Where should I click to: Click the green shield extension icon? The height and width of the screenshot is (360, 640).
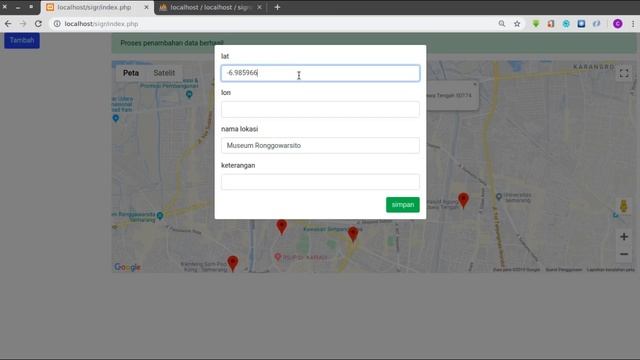[536, 24]
